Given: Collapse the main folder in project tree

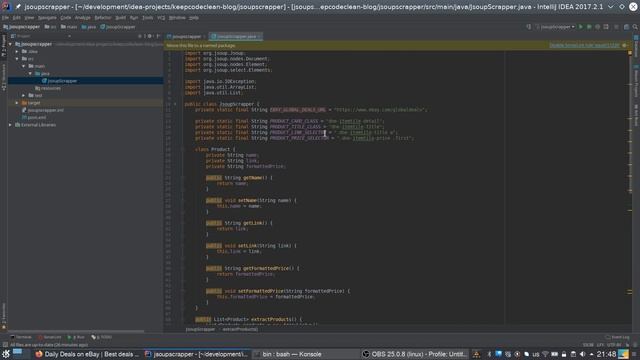Looking at the screenshot, I should (x=24, y=66).
